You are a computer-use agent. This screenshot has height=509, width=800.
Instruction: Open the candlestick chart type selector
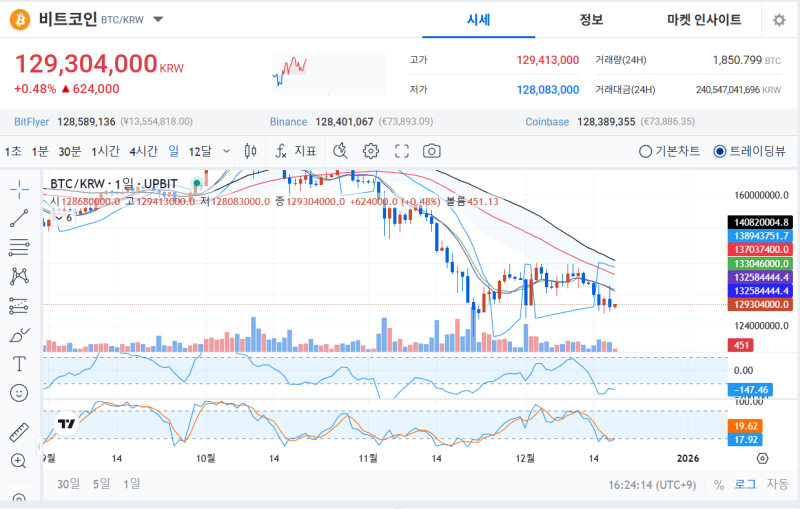coord(250,151)
